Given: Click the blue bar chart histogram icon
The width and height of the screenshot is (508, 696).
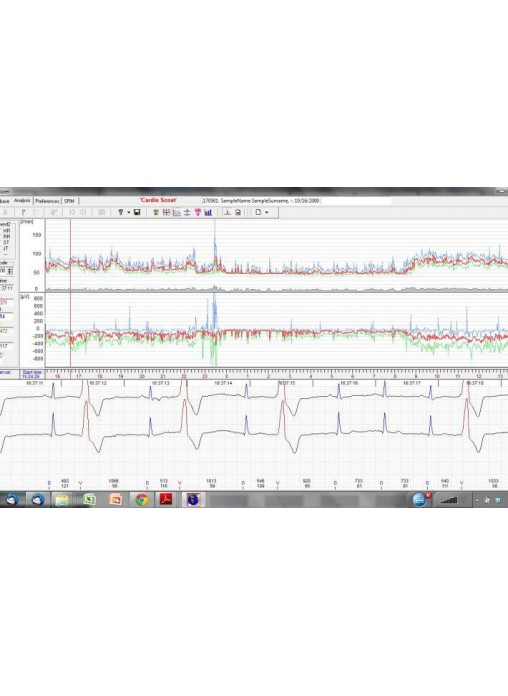Looking at the screenshot, I should coord(208,213).
